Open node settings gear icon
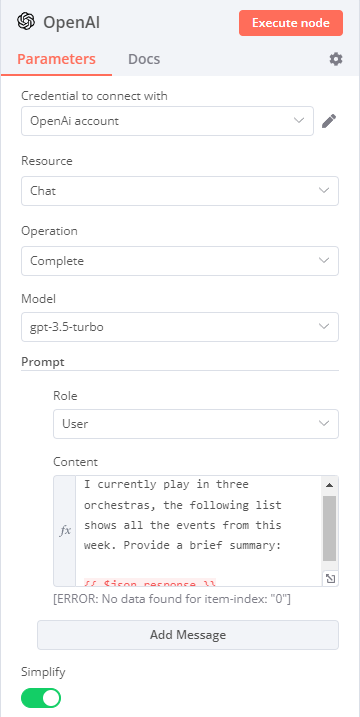Viewport: 360px width, 717px height. click(336, 59)
